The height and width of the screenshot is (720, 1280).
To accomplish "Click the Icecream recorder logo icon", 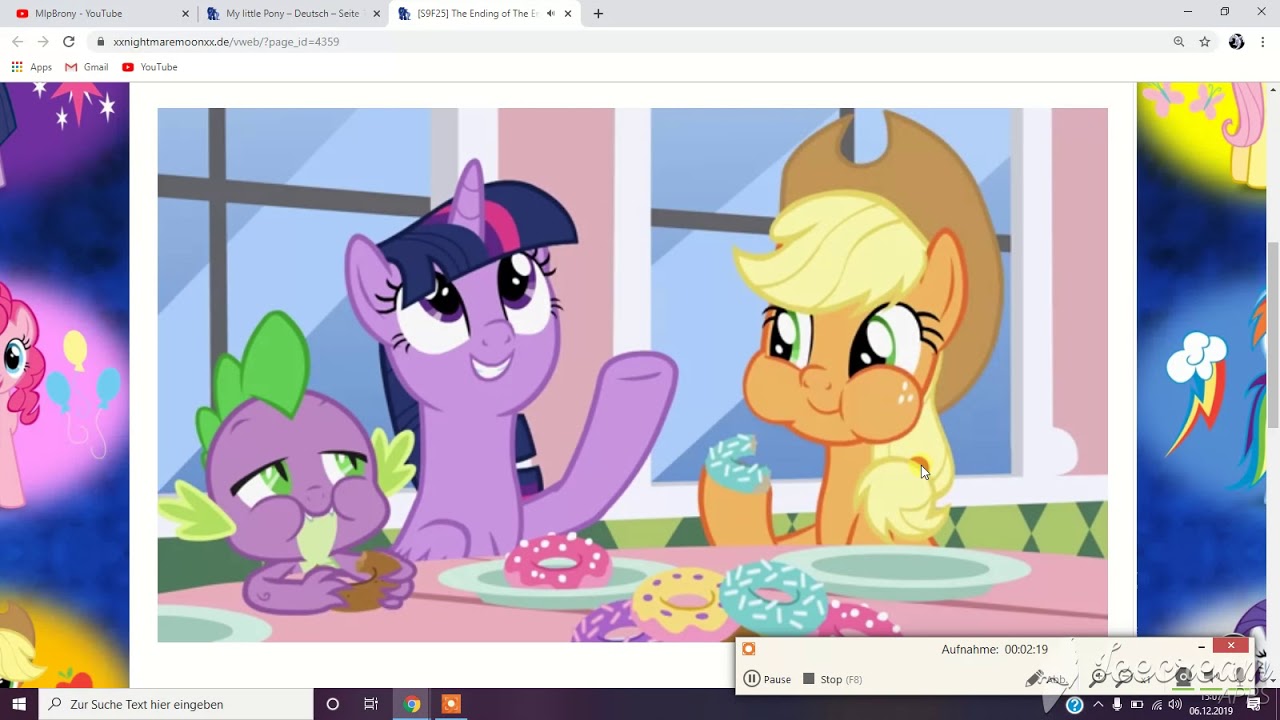I will (x=749, y=649).
